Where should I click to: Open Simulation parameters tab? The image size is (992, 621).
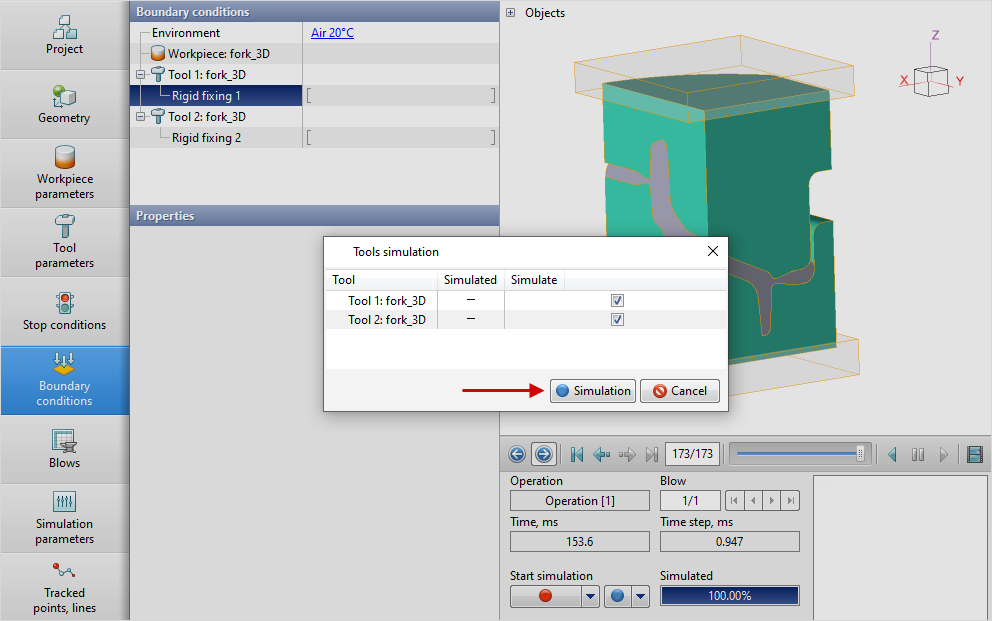pos(64,517)
